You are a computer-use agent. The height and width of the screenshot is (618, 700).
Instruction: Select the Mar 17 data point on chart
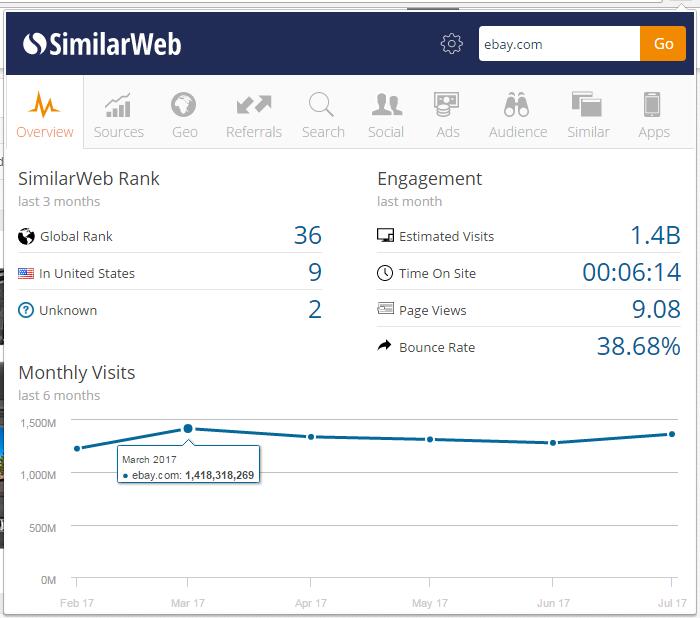(x=188, y=428)
